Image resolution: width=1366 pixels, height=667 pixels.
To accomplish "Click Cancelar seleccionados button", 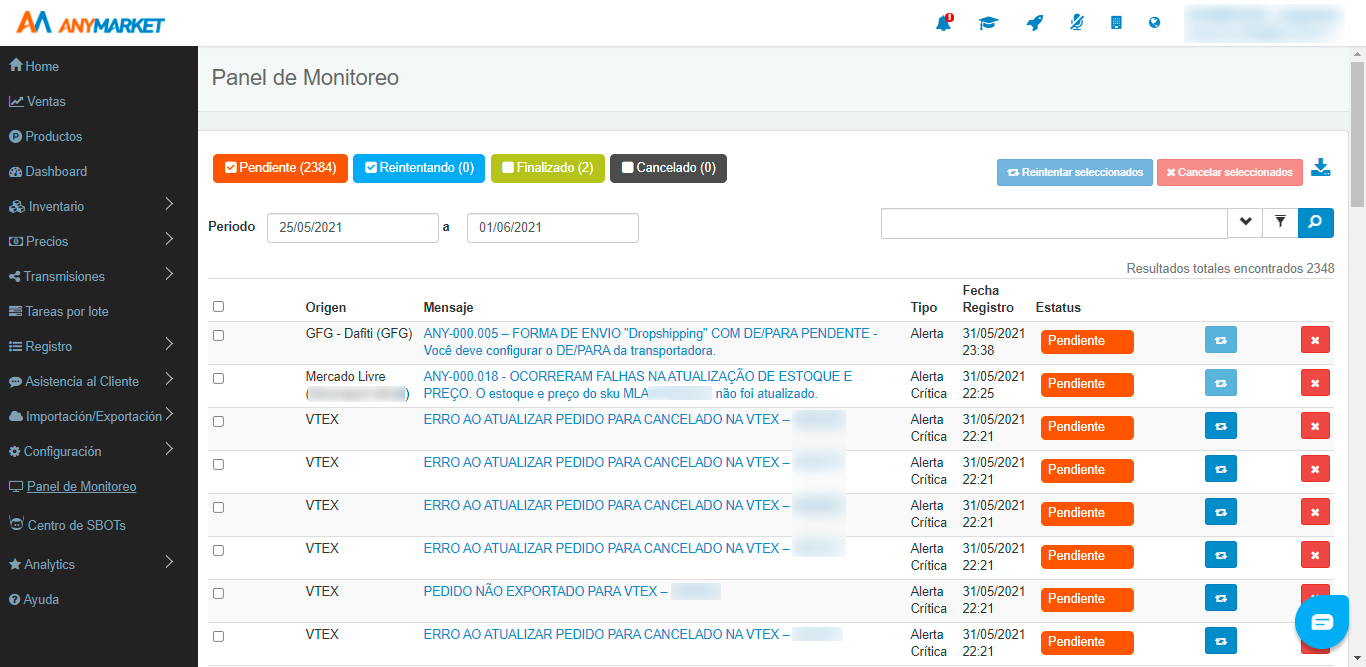I will tap(1230, 172).
